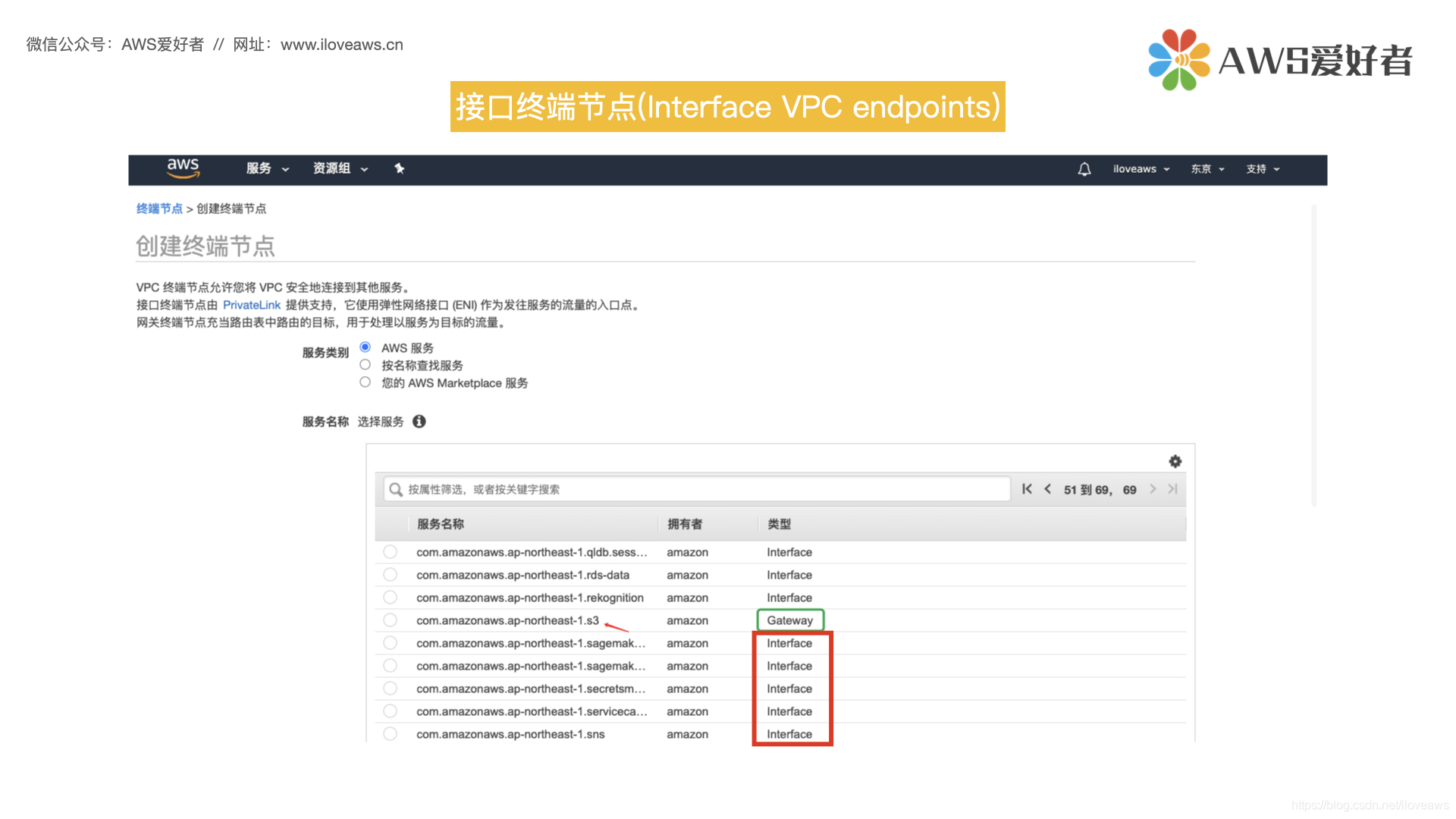Click the 拥有者 column header

(685, 524)
